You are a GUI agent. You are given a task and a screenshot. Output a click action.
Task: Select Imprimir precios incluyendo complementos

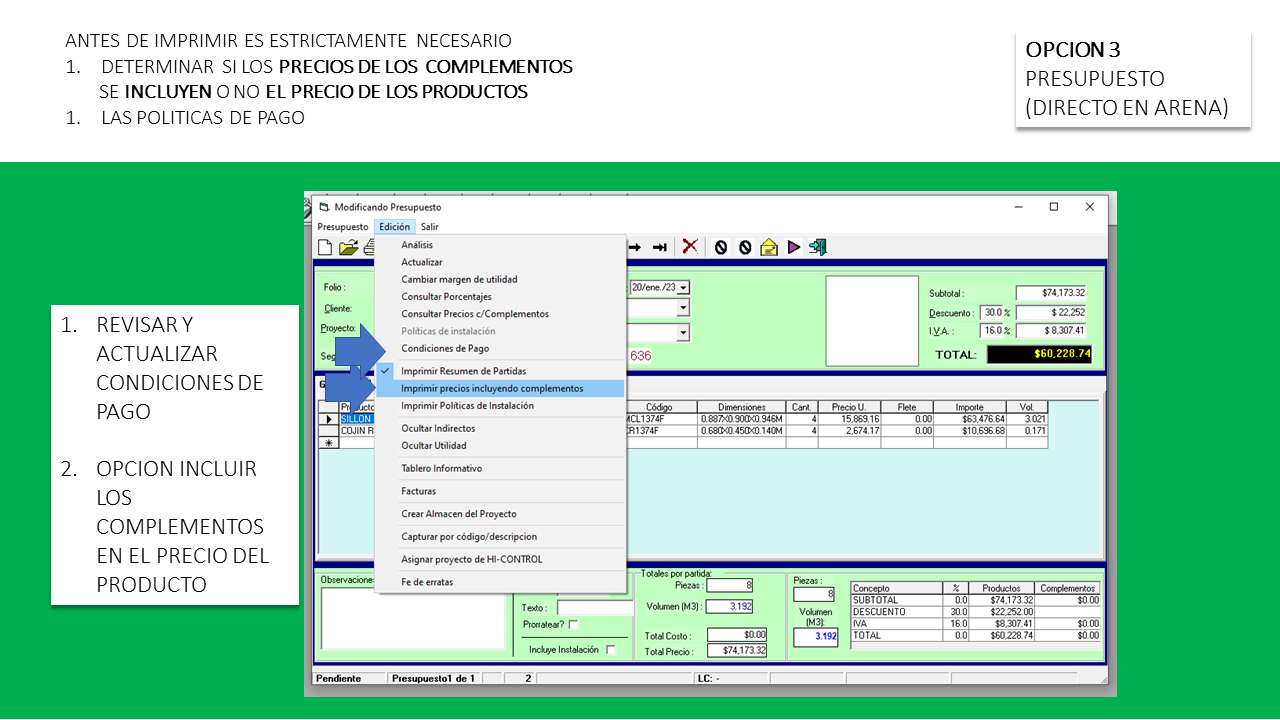click(x=492, y=388)
